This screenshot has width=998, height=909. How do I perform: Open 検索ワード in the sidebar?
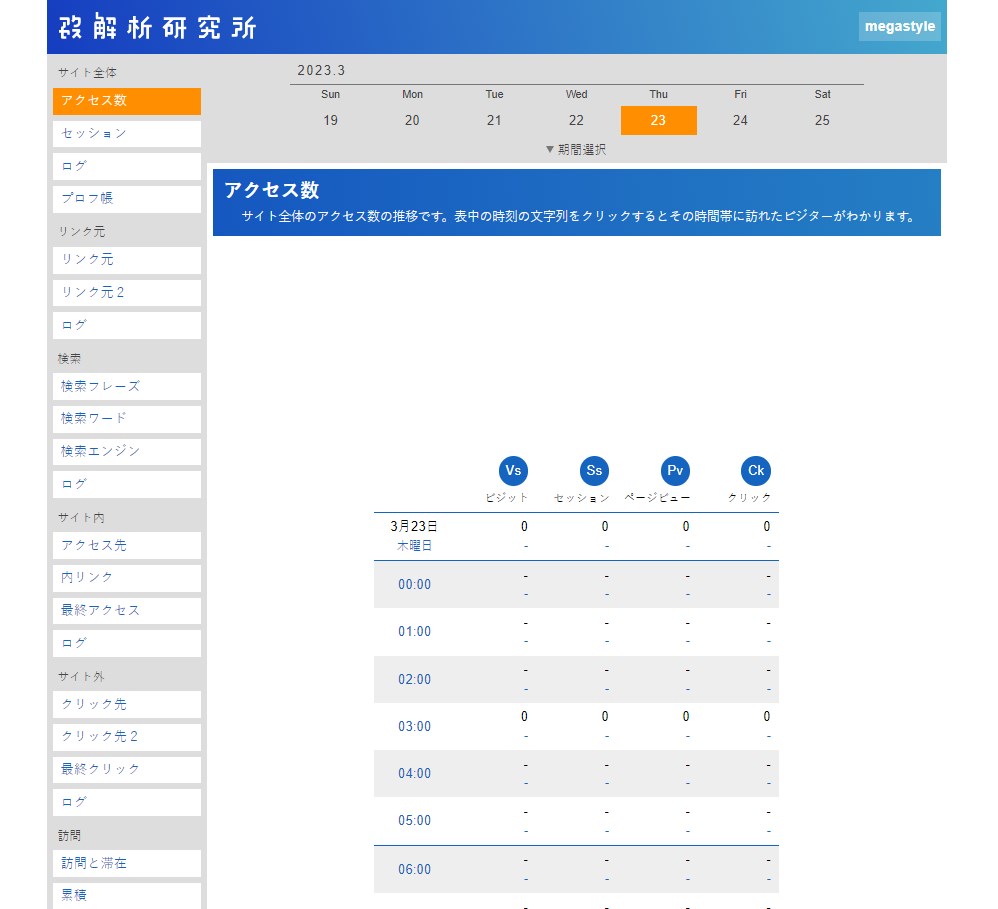pos(127,419)
